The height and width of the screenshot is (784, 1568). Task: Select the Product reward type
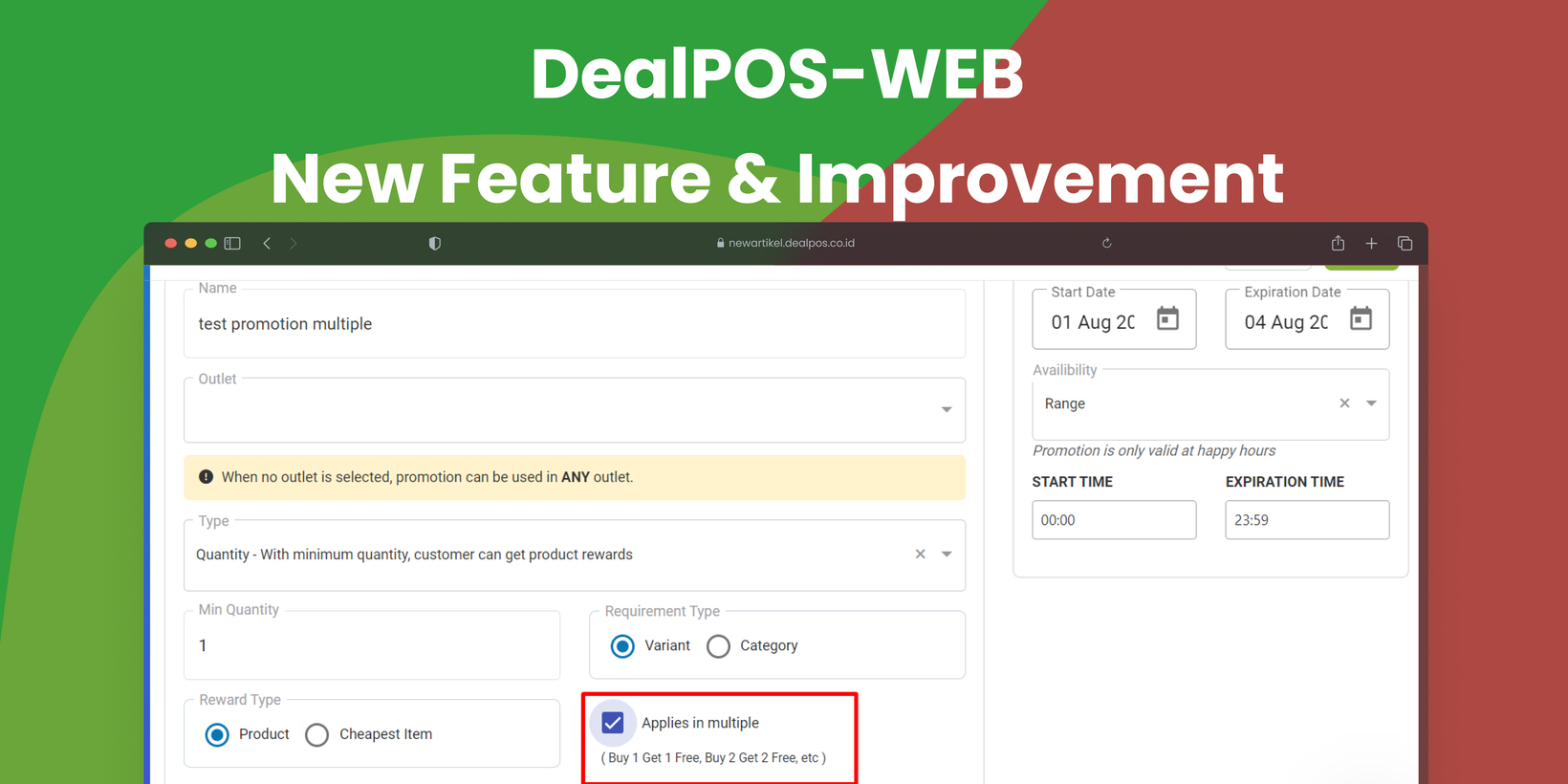pos(217,734)
